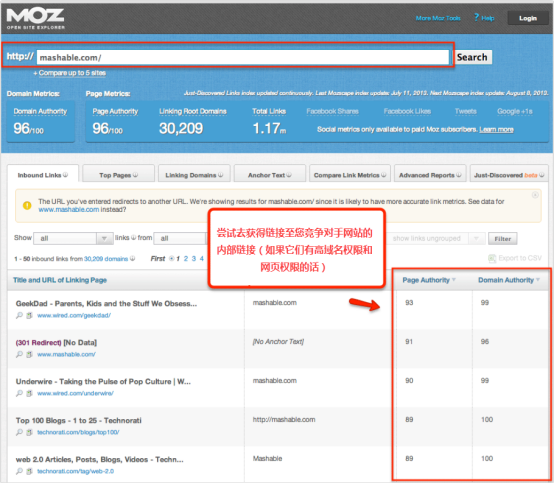The height and width of the screenshot is (483, 554).
Task: Click magnifier icon beside www.wired.com/geekdad/
Action: [19, 315]
